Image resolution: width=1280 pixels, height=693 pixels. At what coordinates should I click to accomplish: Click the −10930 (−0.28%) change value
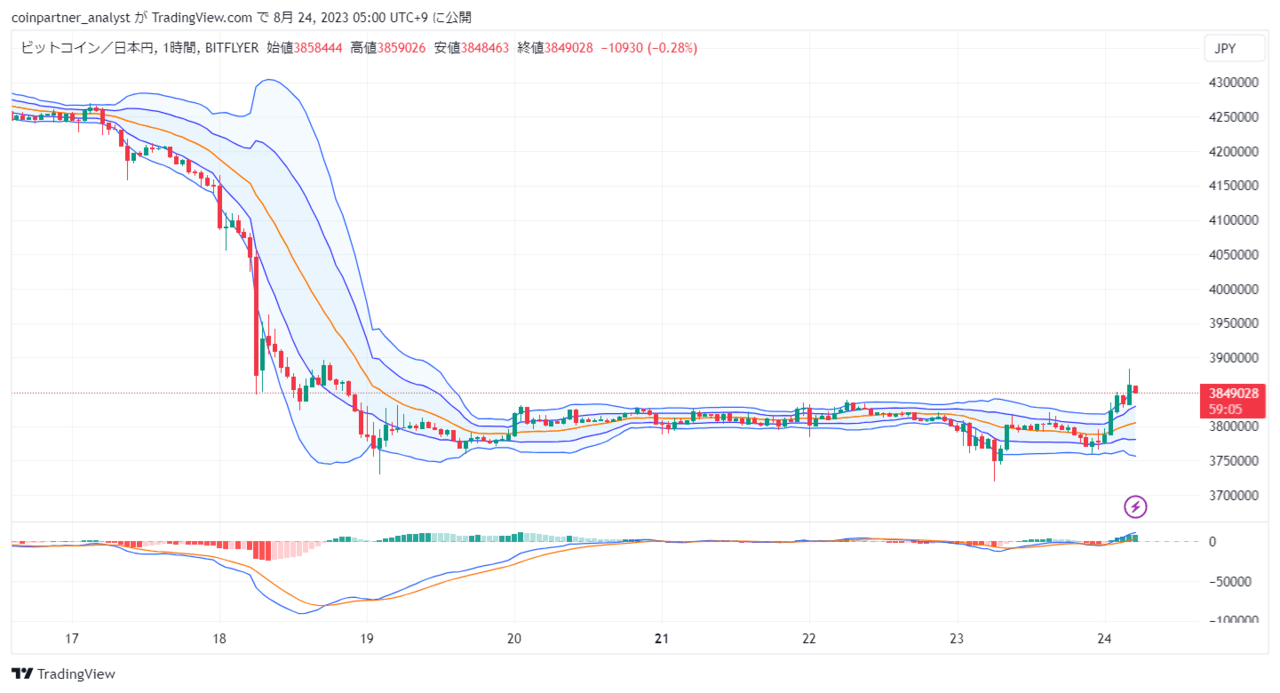648,47
